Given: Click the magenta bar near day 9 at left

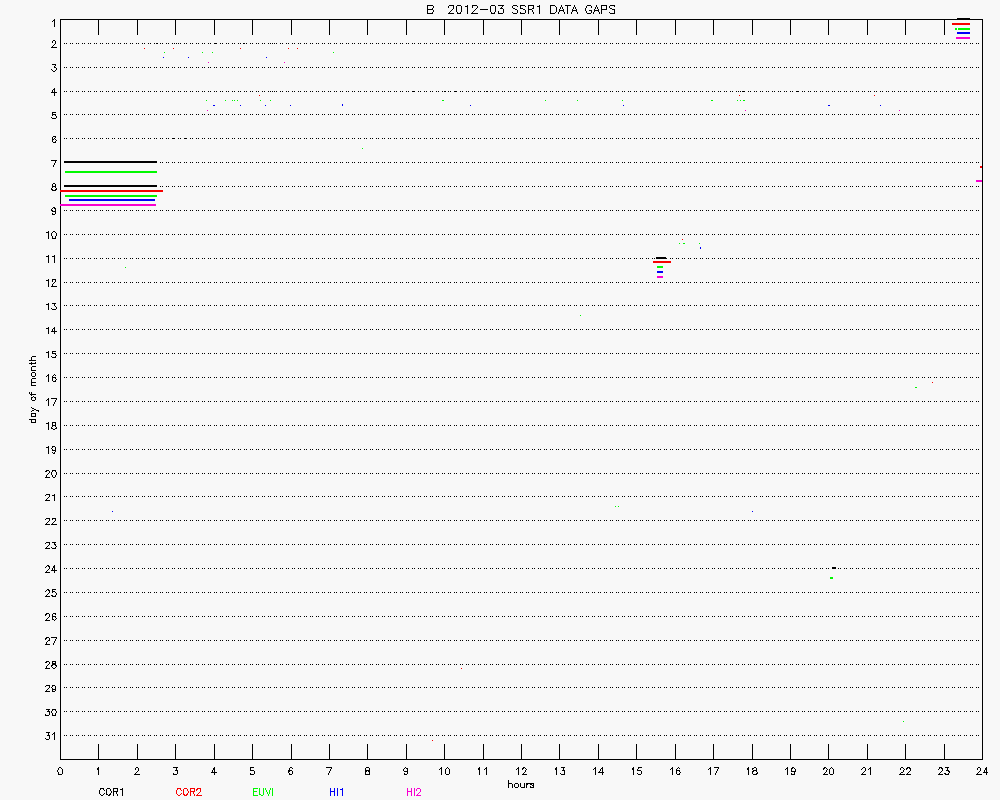Looking at the screenshot, I should 108,204.
